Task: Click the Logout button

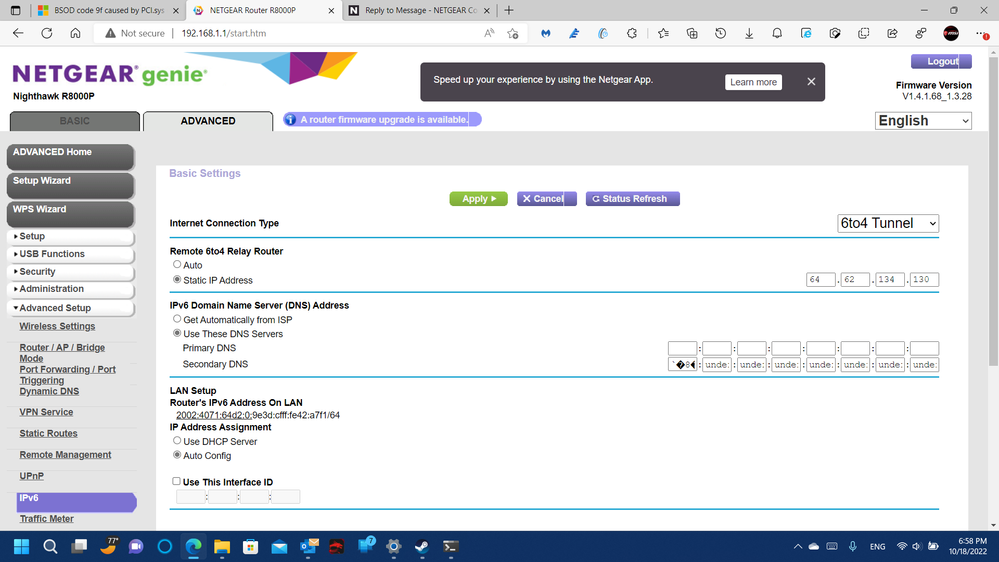Action: tap(941, 61)
